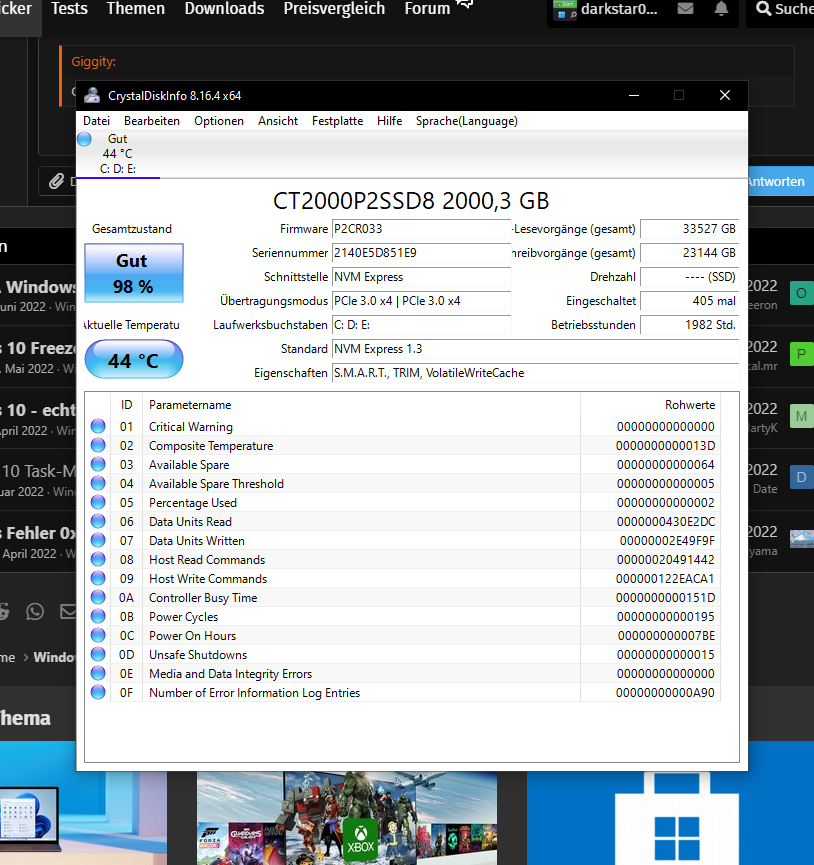Click the status circle for Available Spare row 03
The height and width of the screenshot is (865, 814).
(x=98, y=464)
